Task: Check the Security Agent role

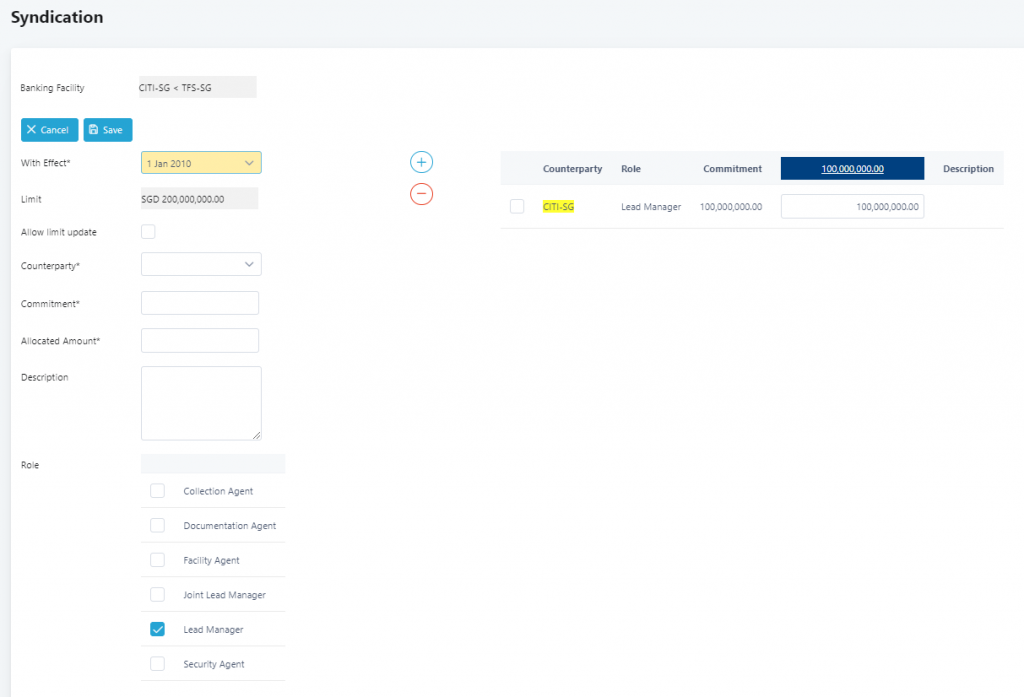Action: coord(157,664)
